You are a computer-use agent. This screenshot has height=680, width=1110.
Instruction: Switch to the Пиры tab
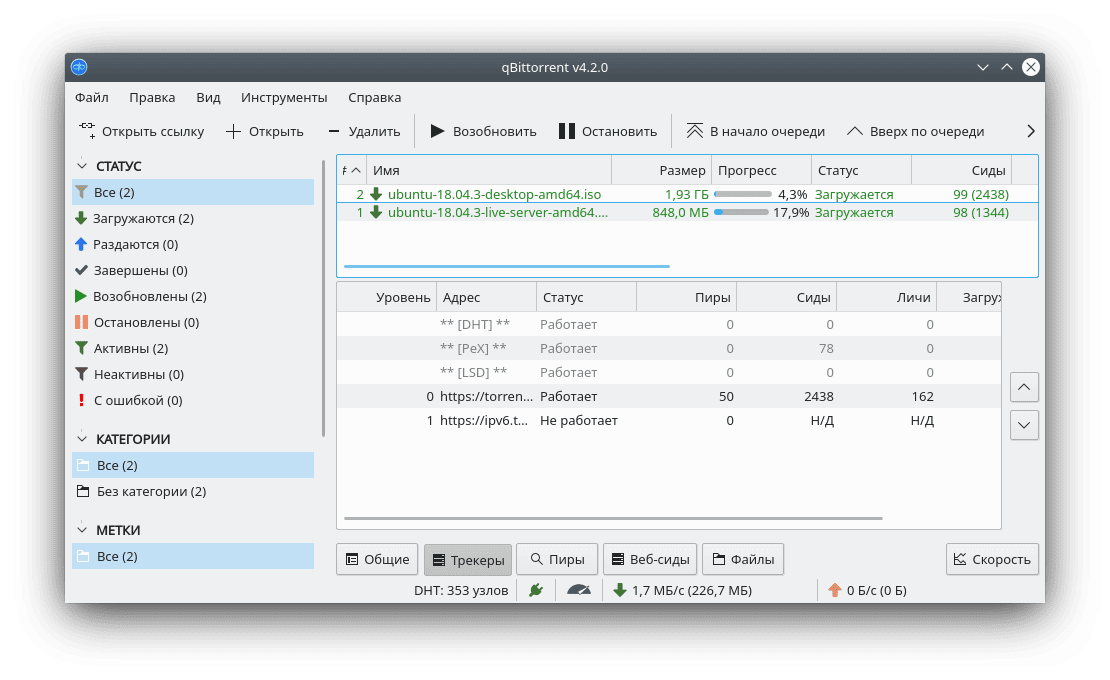557,559
